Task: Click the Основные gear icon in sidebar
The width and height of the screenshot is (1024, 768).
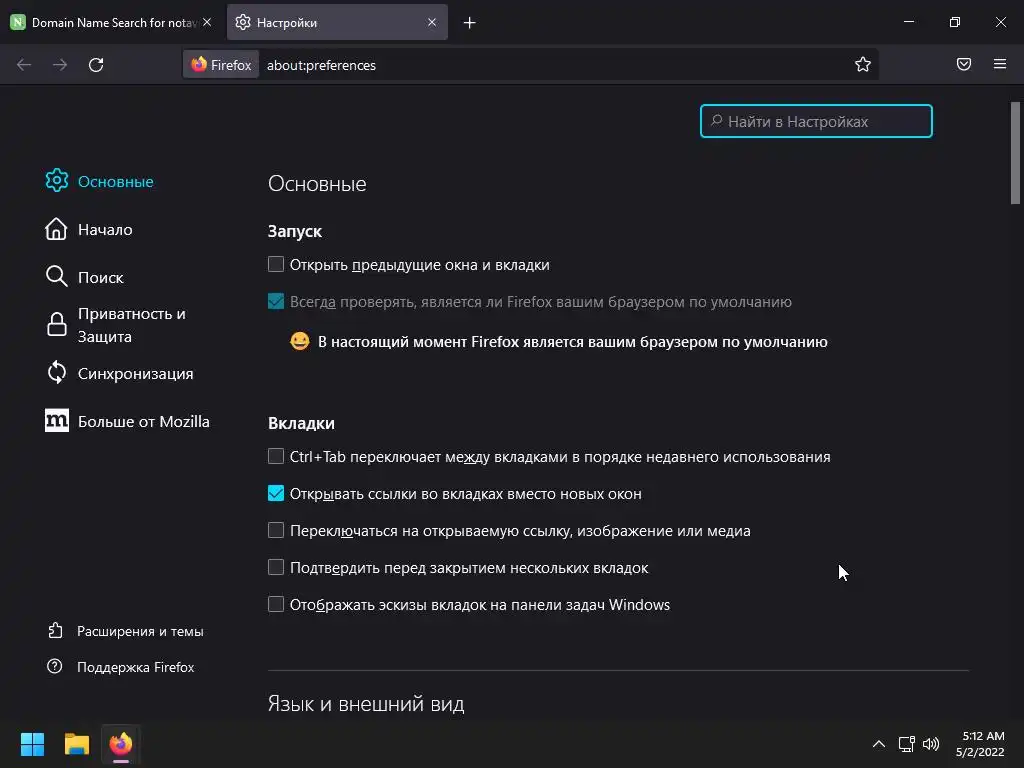Action: tap(57, 181)
